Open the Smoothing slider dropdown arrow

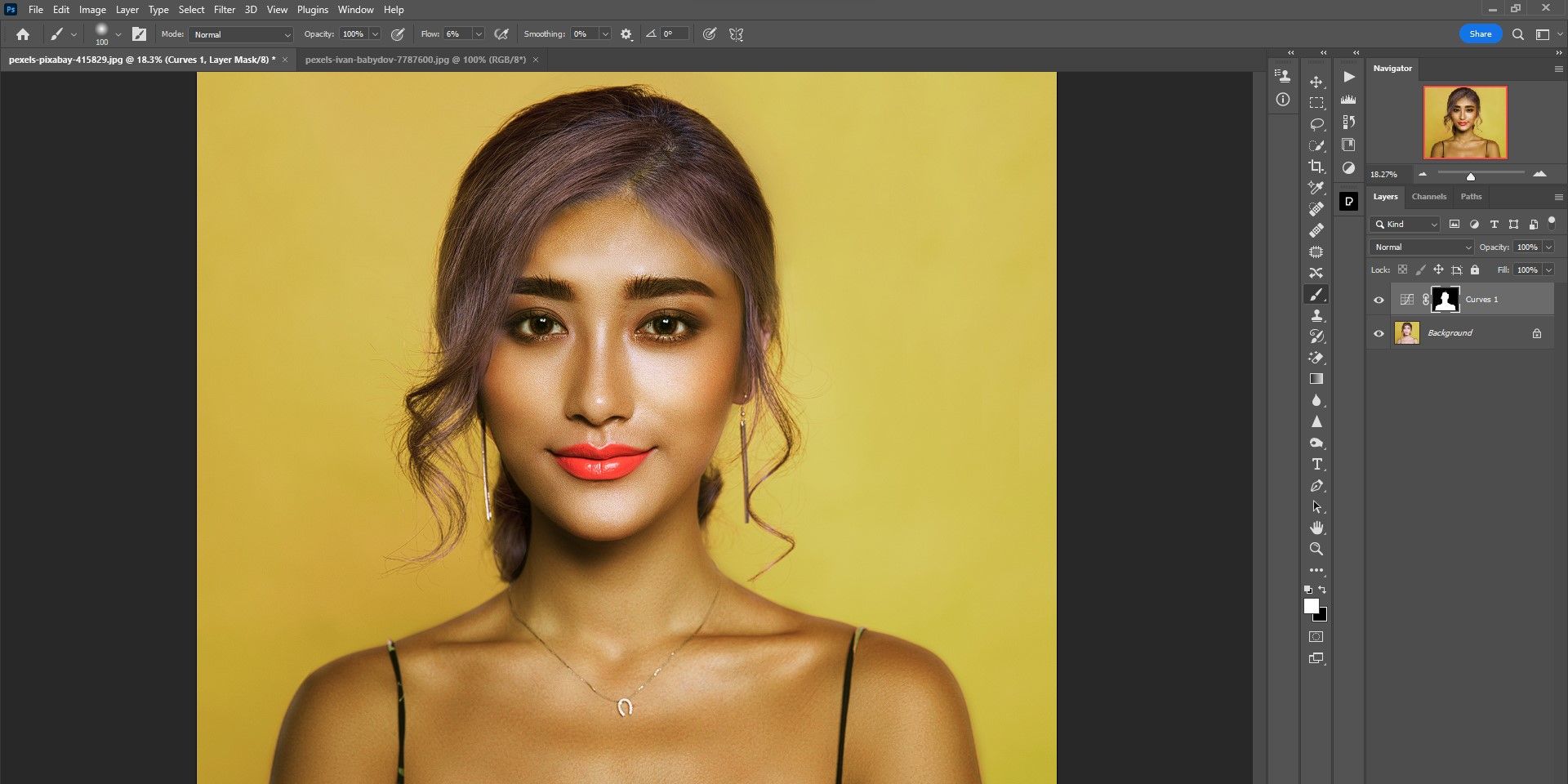point(605,34)
